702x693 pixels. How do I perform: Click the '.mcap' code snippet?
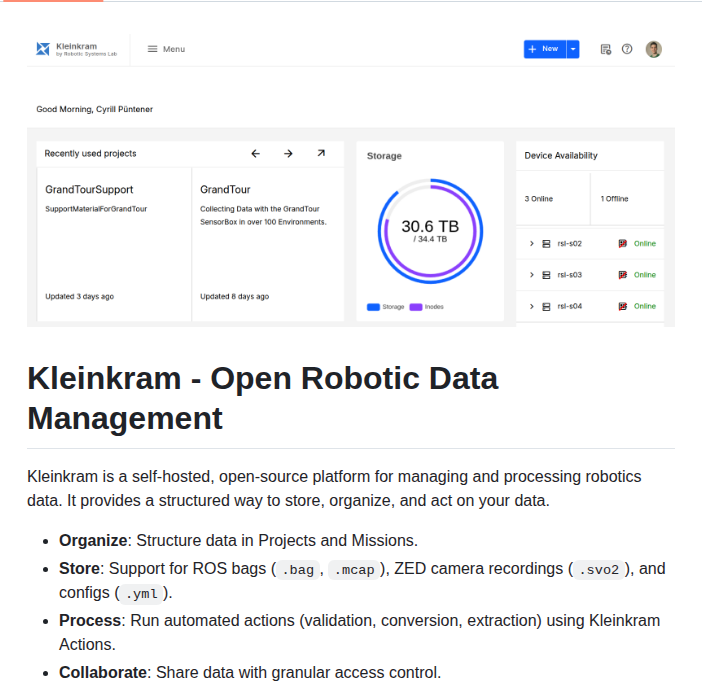coord(354,570)
